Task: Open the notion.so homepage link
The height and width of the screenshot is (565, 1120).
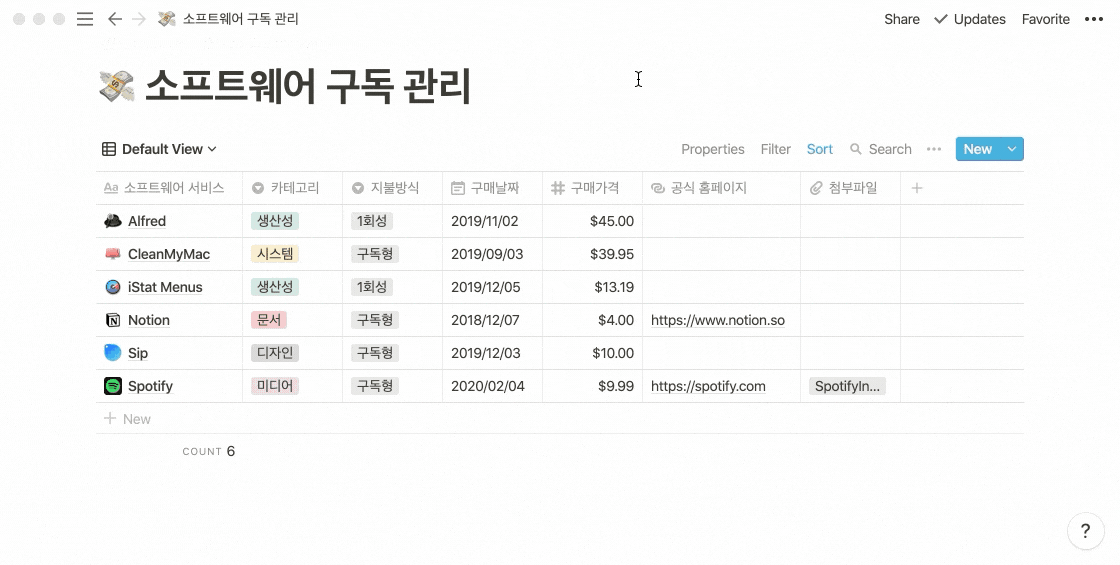Action: (717, 320)
